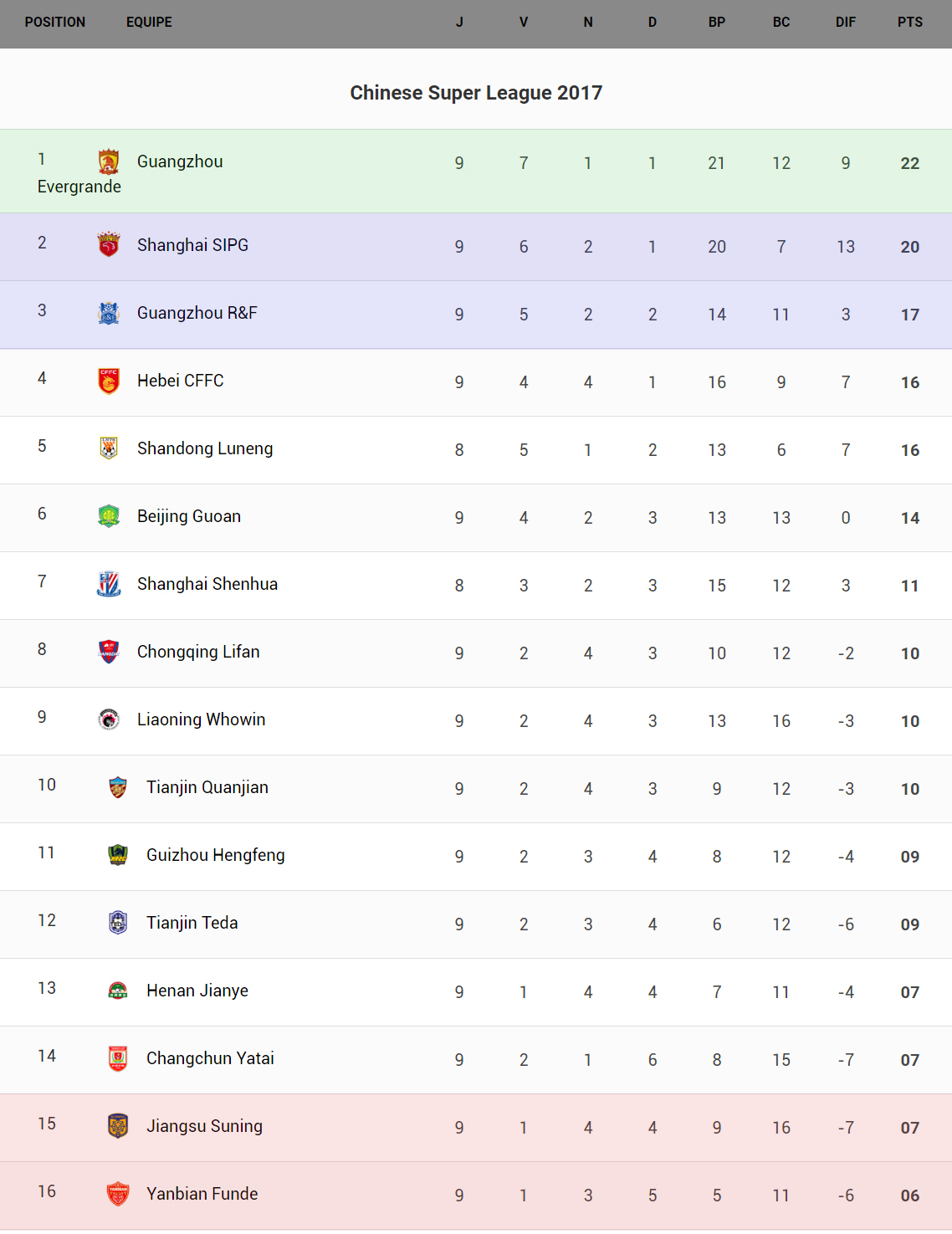Viewport: 952px width, 1234px height.
Task: Click the Shanghai SIPG team logo
Action: pyautogui.click(x=109, y=244)
